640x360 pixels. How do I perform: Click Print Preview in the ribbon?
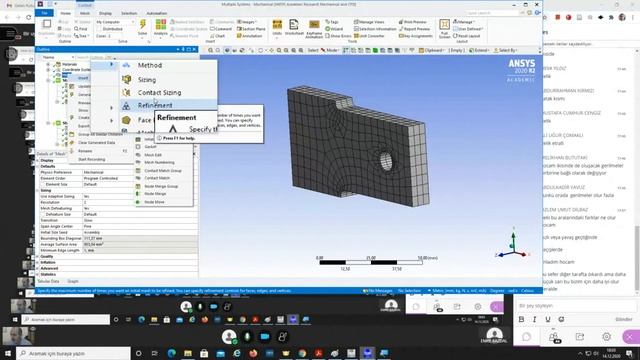tap(412, 22)
